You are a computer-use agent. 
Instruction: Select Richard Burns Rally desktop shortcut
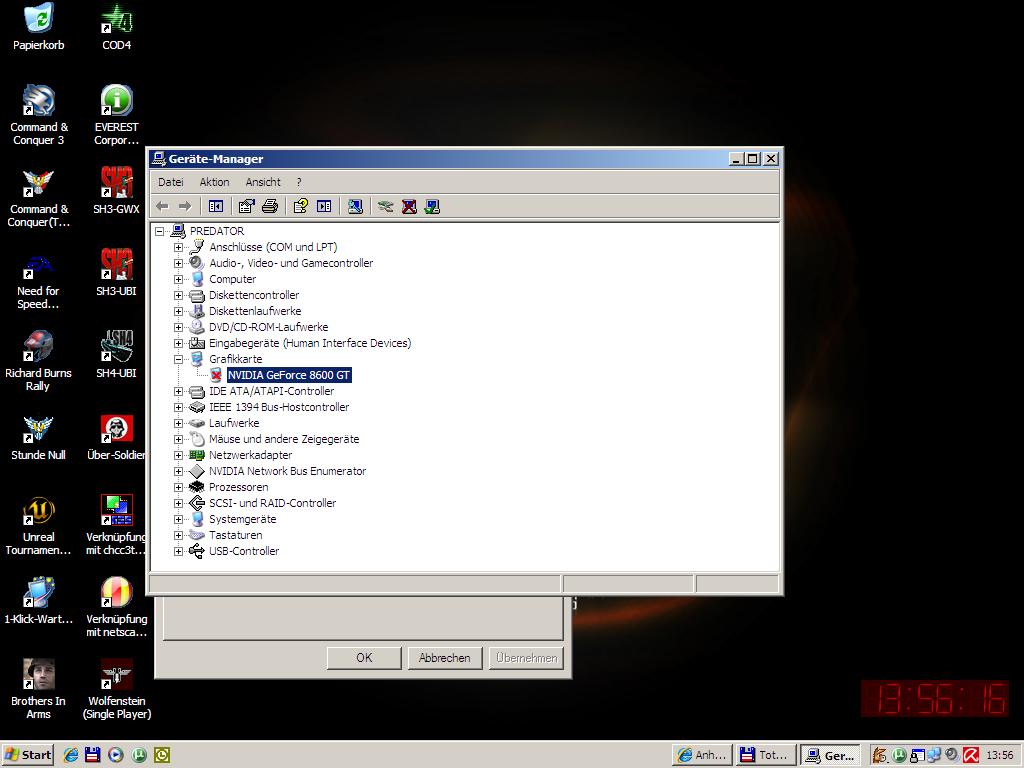[x=38, y=361]
